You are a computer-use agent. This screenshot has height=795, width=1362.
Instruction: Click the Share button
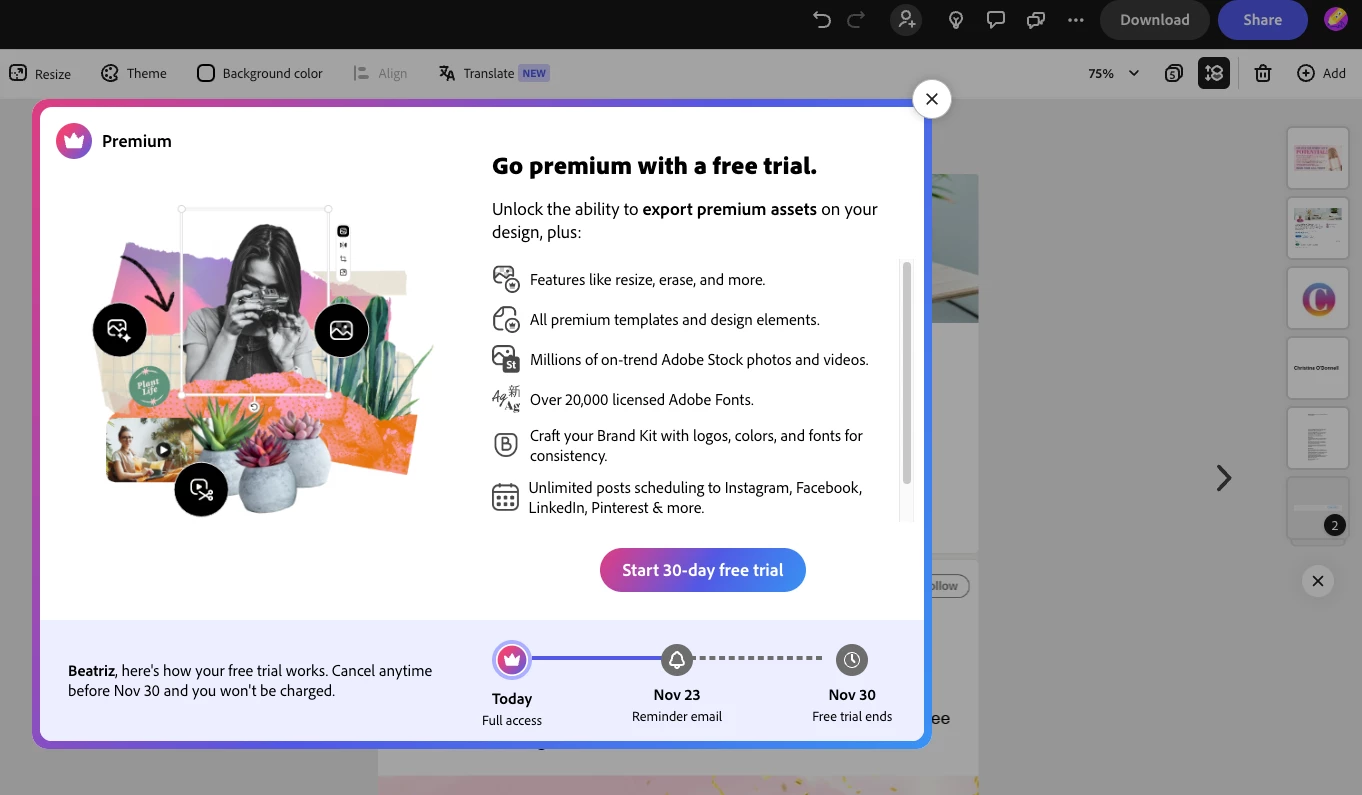click(x=1262, y=20)
